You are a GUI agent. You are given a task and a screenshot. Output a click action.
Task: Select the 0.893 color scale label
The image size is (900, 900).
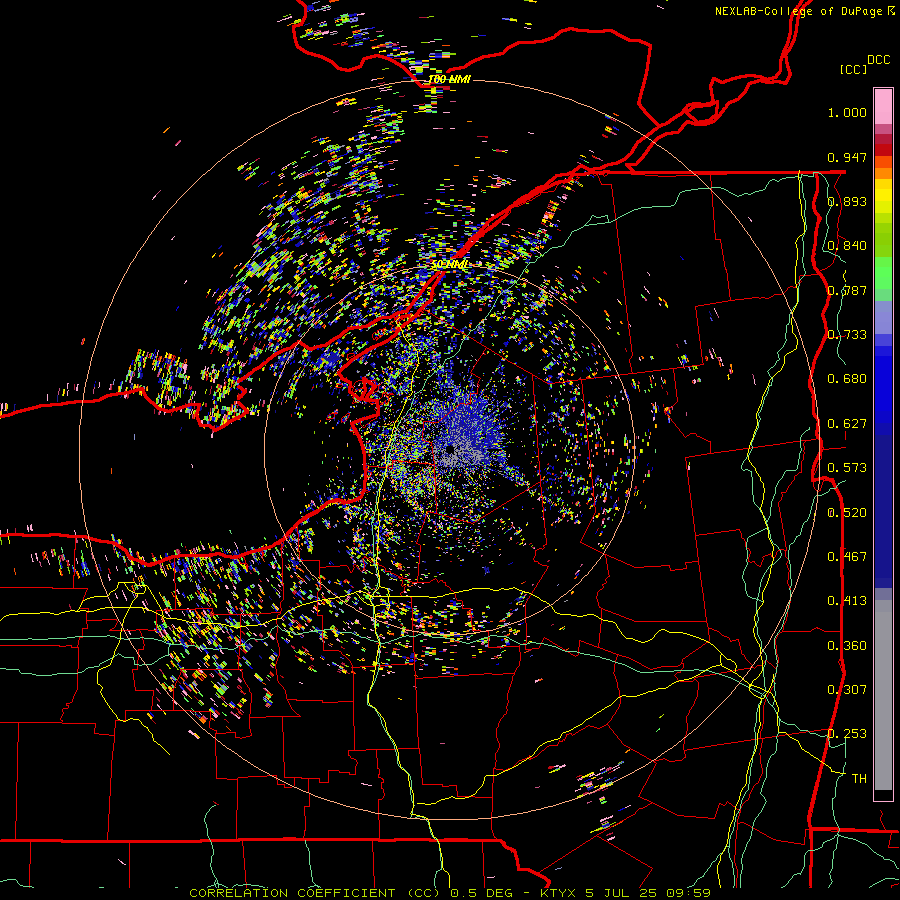click(x=847, y=201)
